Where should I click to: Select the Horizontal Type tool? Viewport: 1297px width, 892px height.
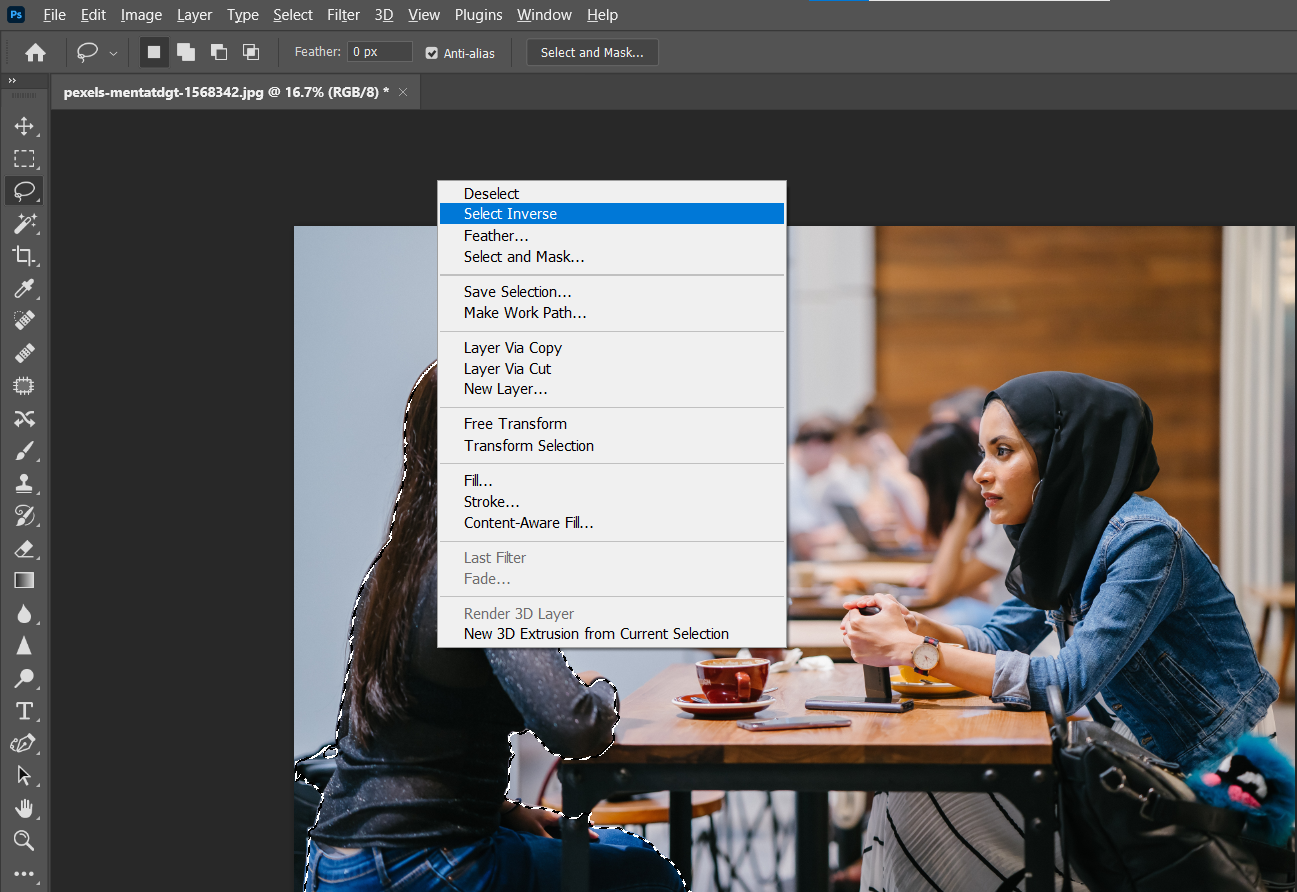(x=24, y=711)
